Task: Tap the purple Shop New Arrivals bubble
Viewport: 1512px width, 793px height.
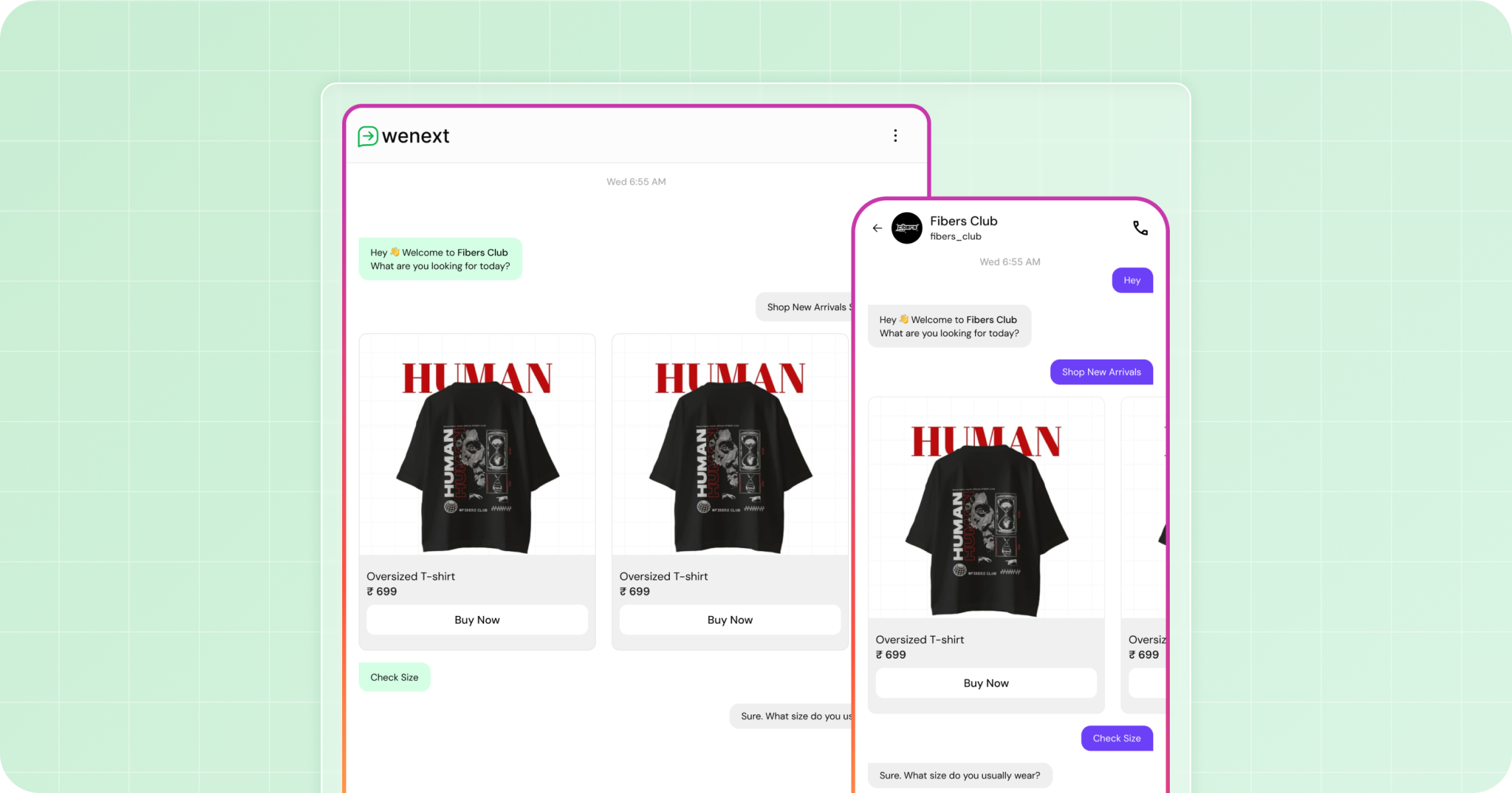Action: click(1102, 372)
